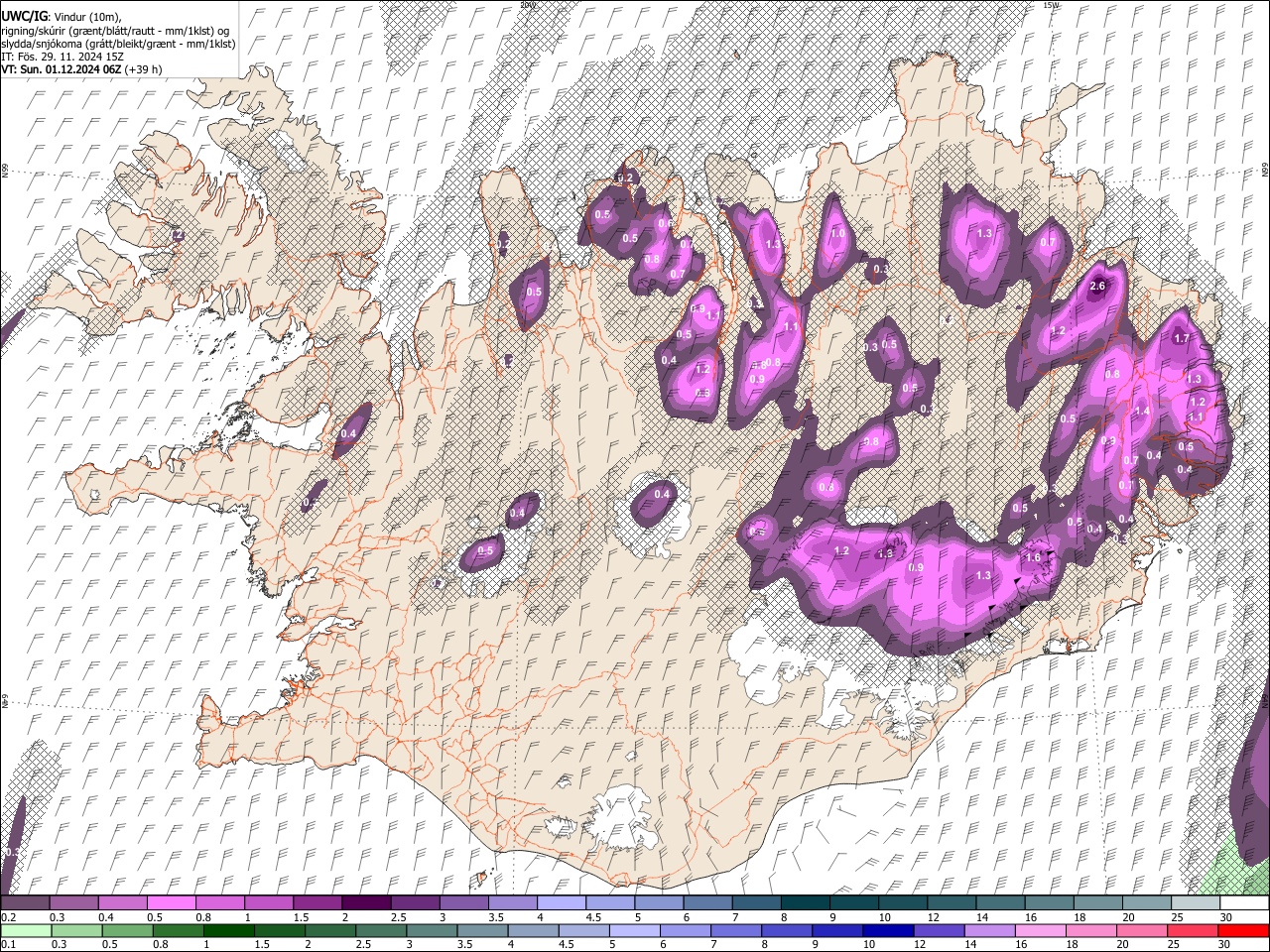Click the 1.0 snowfall value in the north
This screenshot has height=952, width=1270.
[837, 234]
